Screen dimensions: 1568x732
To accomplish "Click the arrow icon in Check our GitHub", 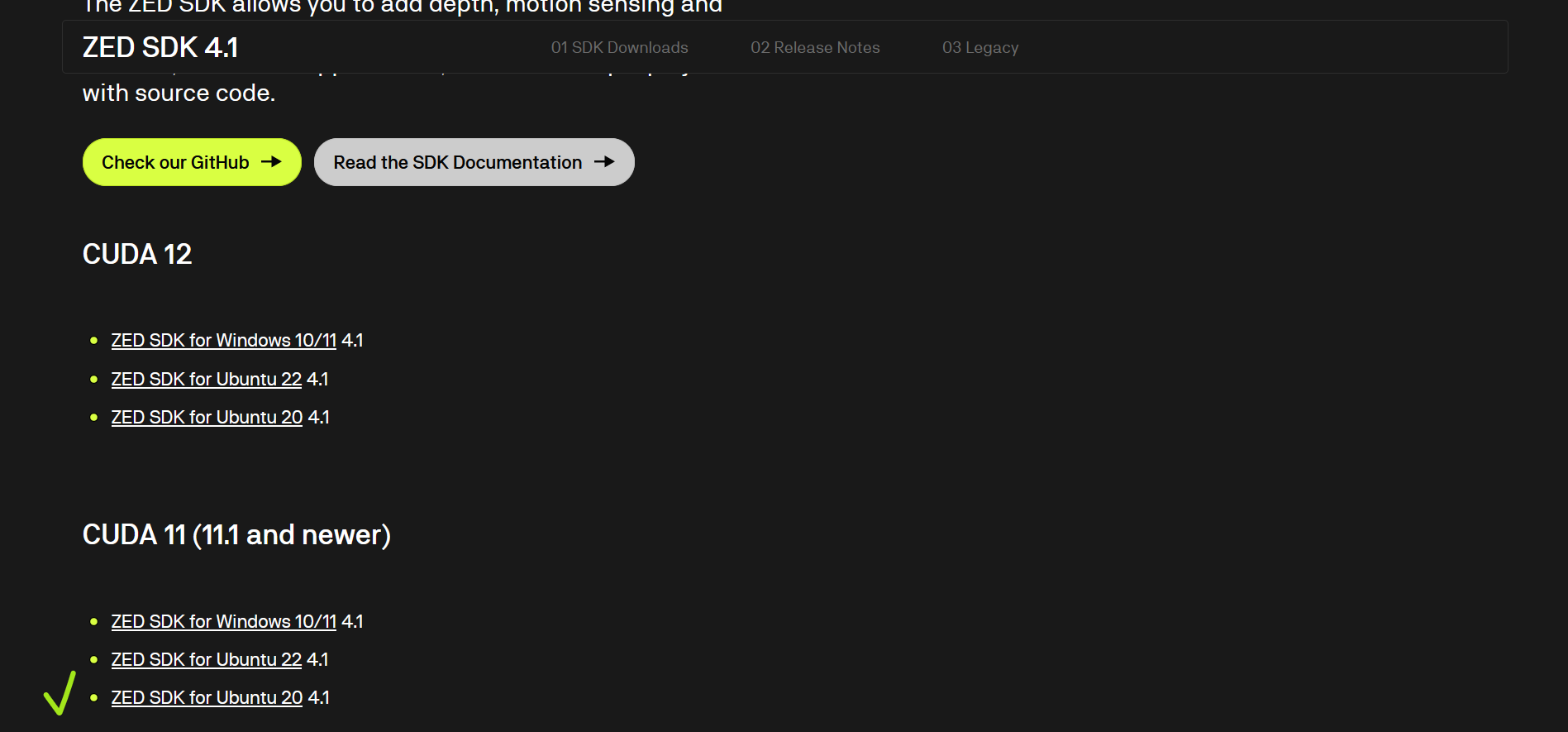I will pyautogui.click(x=271, y=162).
